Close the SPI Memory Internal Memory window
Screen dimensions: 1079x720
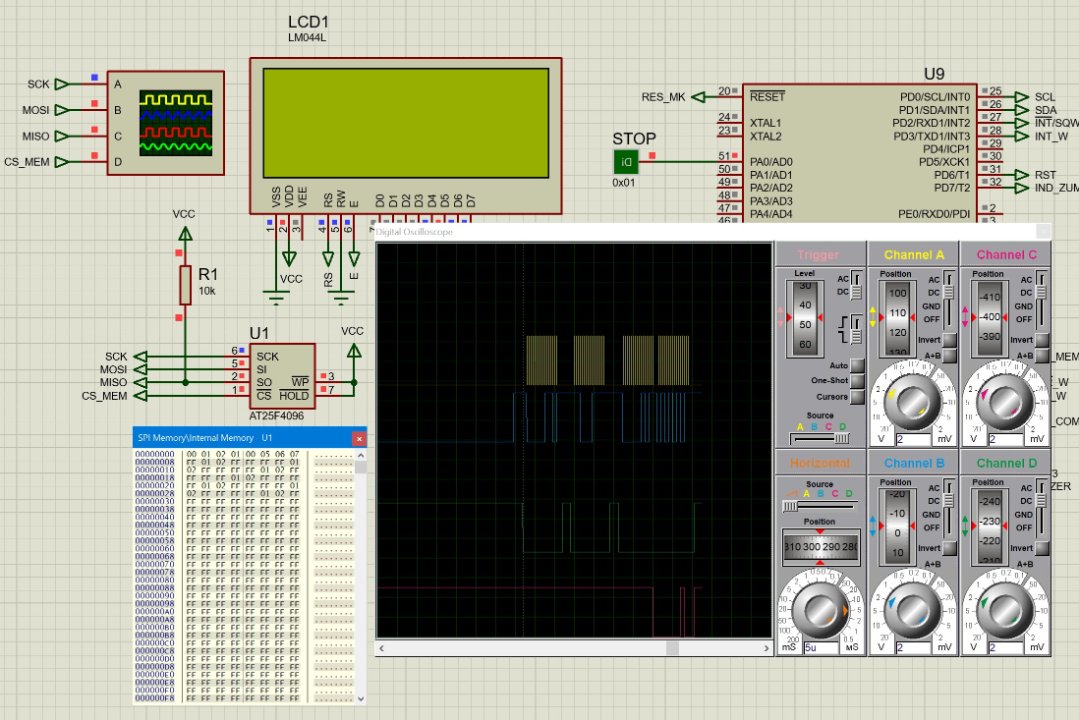tap(359, 438)
